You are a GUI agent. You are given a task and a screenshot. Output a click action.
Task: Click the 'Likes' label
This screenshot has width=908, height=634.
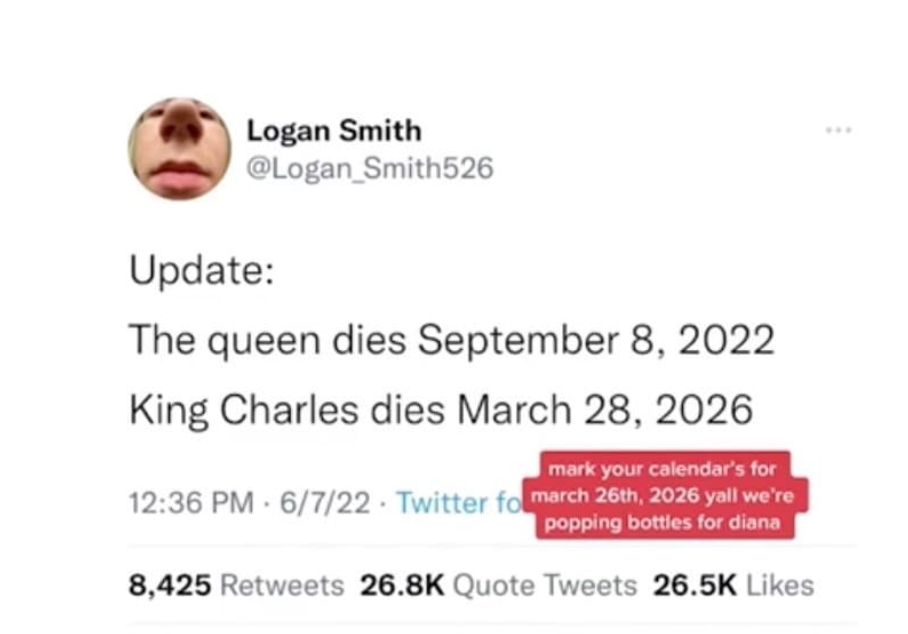[781, 585]
